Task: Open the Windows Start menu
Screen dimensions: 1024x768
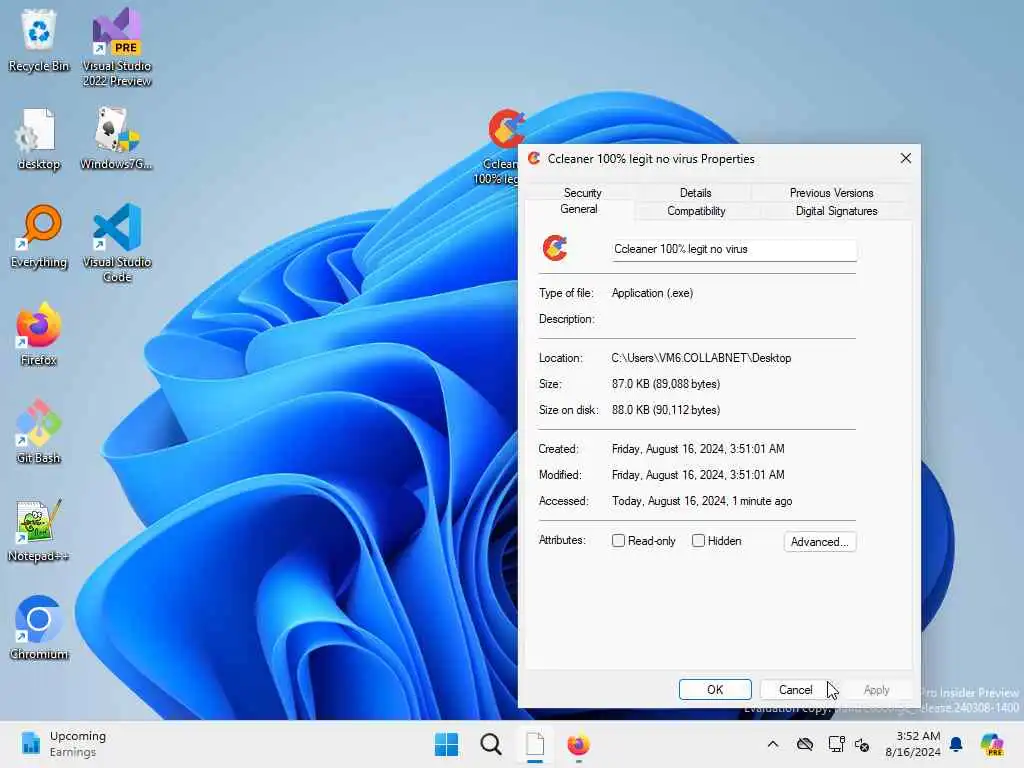Action: [447, 744]
